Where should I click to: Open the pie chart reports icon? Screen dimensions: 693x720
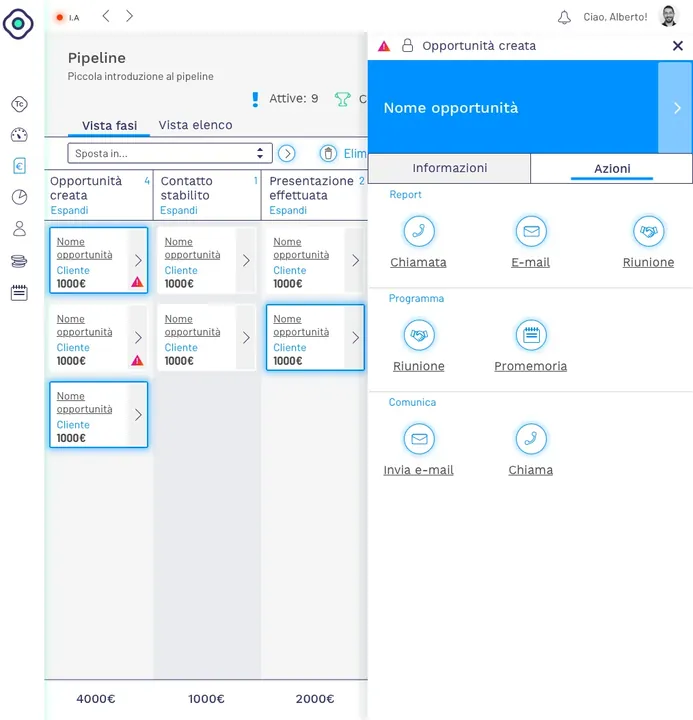click(19, 197)
